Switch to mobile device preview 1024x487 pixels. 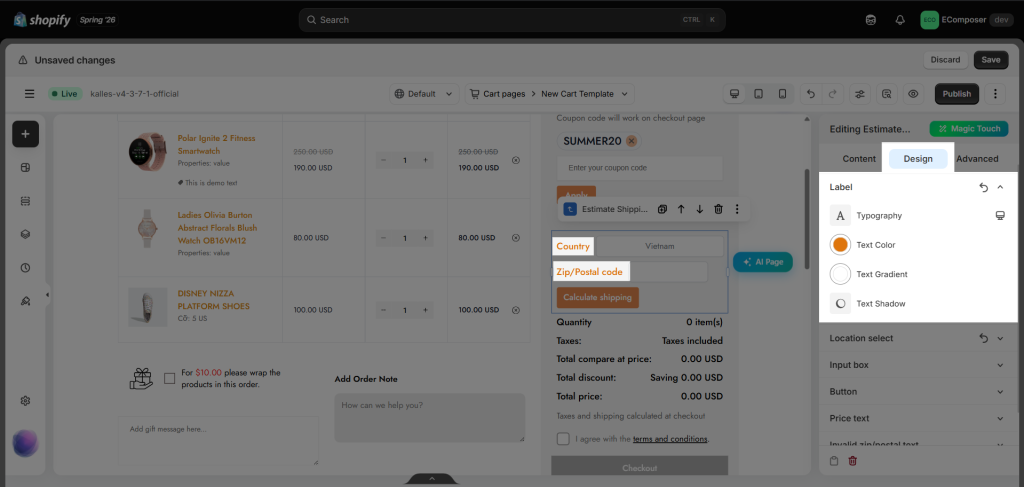(782, 94)
